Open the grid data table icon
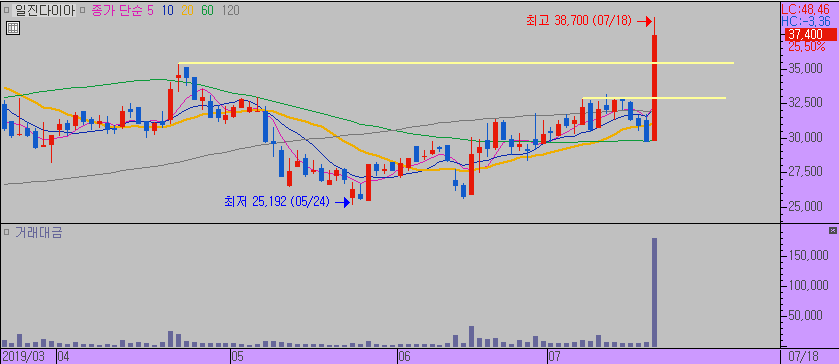839x364 pixels. coord(13,28)
